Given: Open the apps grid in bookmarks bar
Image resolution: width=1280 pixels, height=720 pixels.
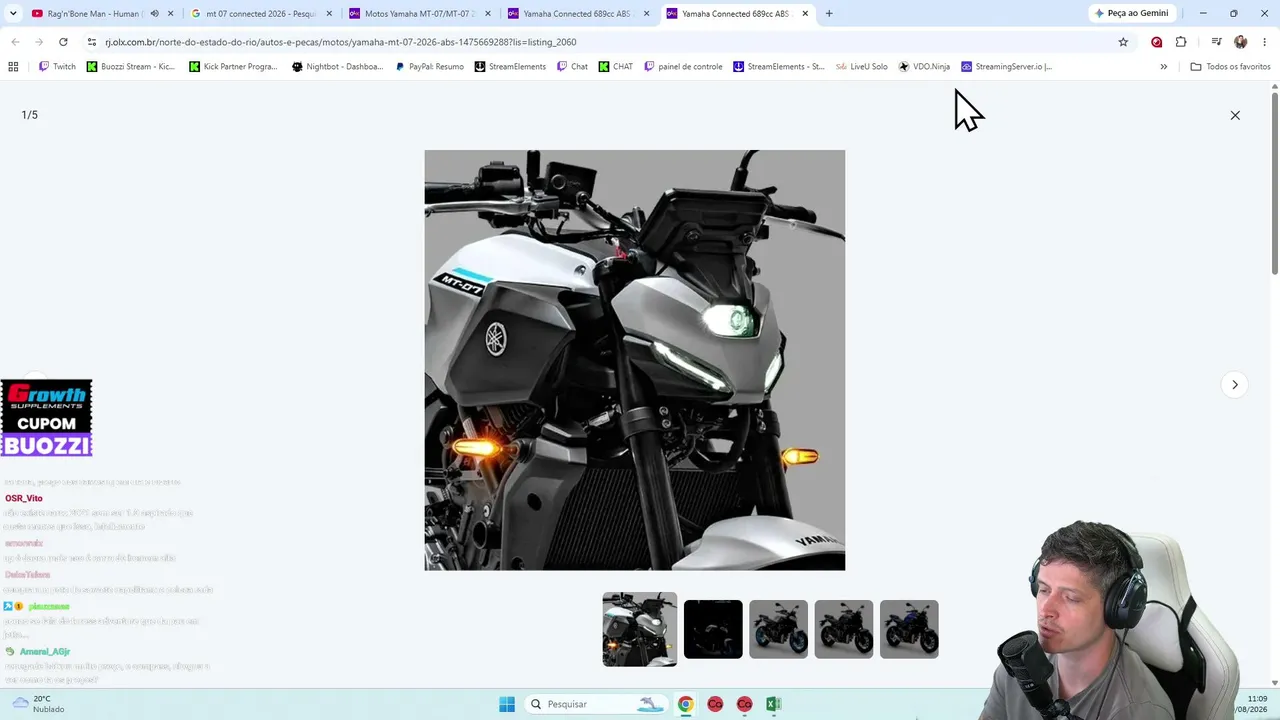Looking at the screenshot, I should click(13, 67).
